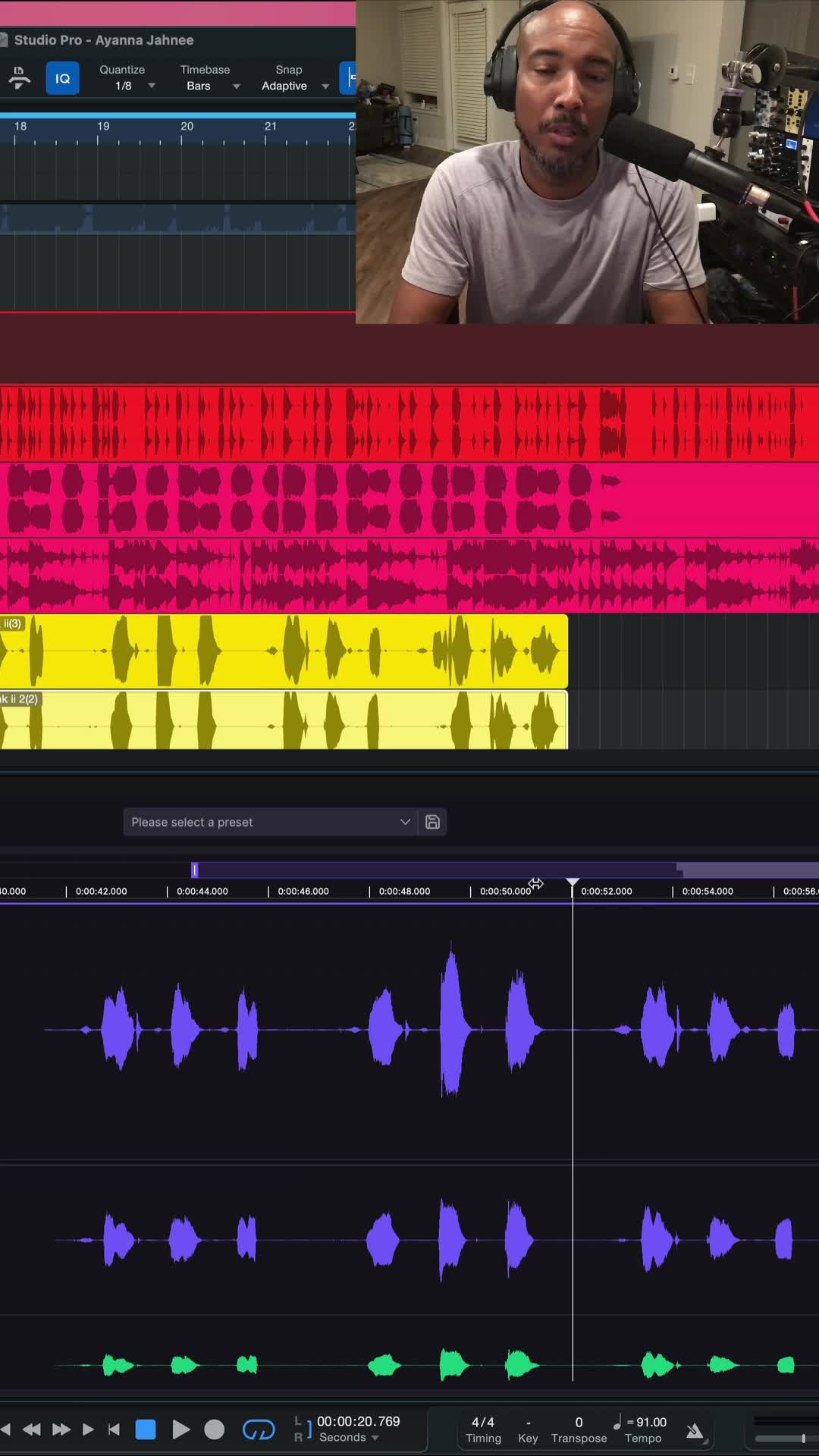The width and height of the screenshot is (819, 1456).
Task: Click bar 19 on the timeline ruler
Action: (103, 127)
